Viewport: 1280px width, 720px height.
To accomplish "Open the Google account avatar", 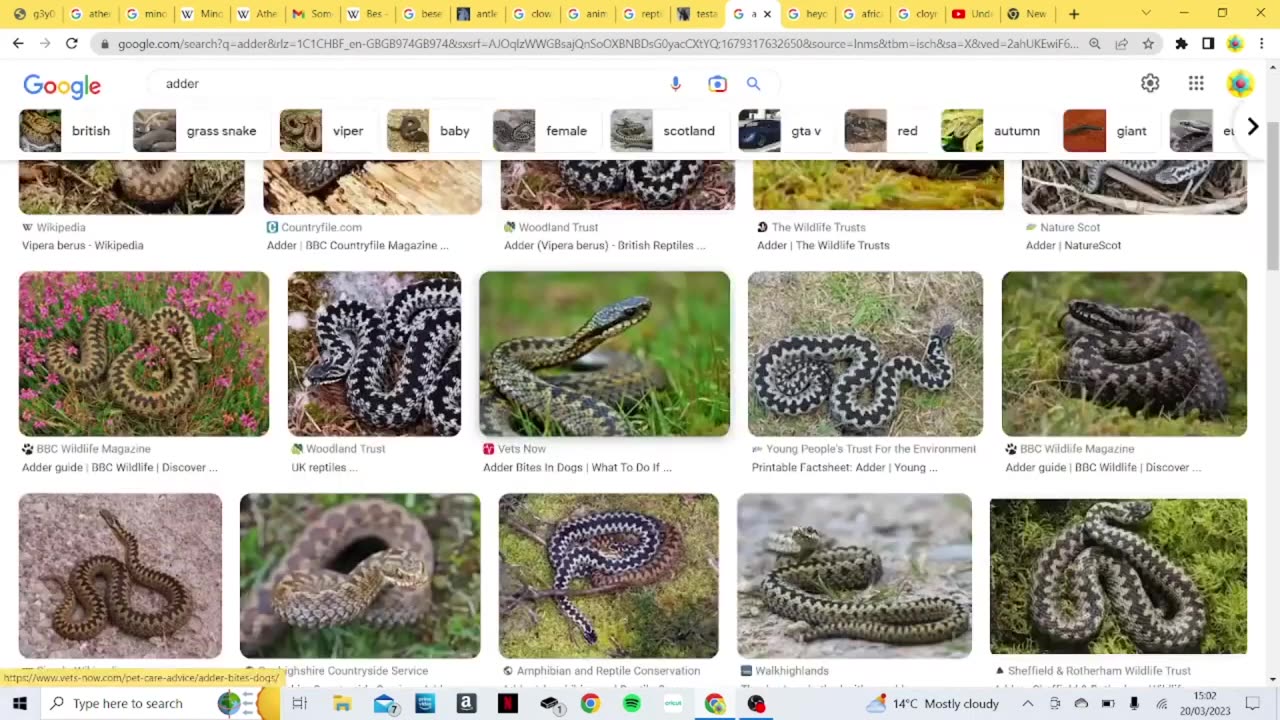I will click(x=1240, y=84).
